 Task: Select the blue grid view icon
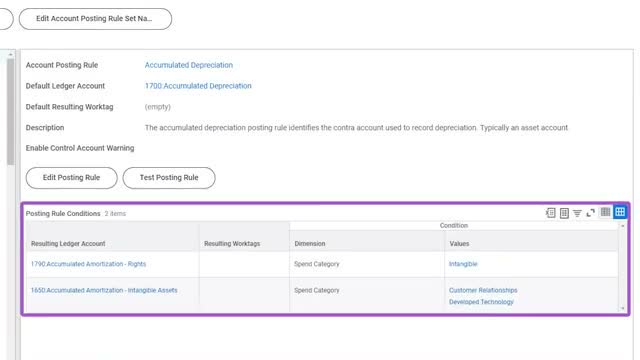[620, 212]
